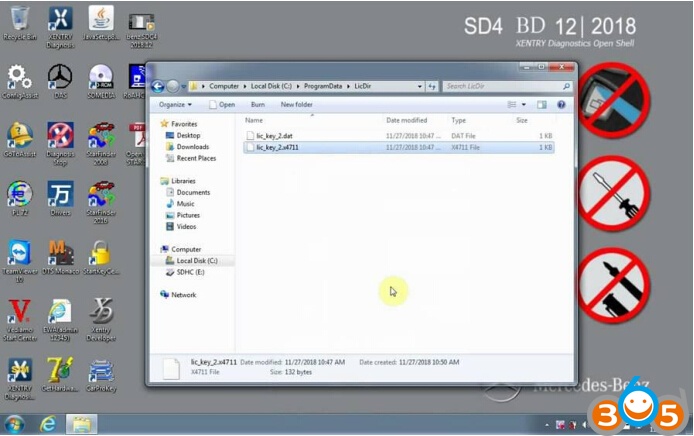Select the benz SDC4 2018.12 video file icon

coord(141,30)
